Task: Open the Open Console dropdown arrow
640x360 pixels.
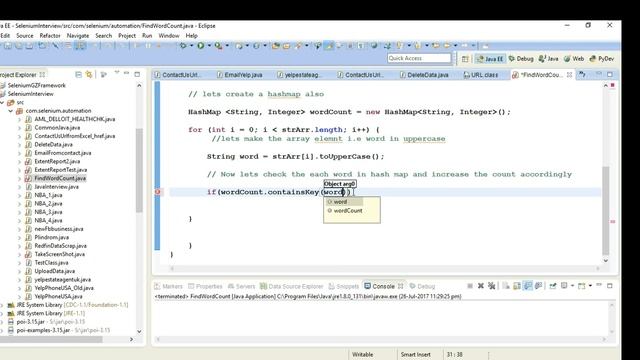Action: (x=590, y=286)
